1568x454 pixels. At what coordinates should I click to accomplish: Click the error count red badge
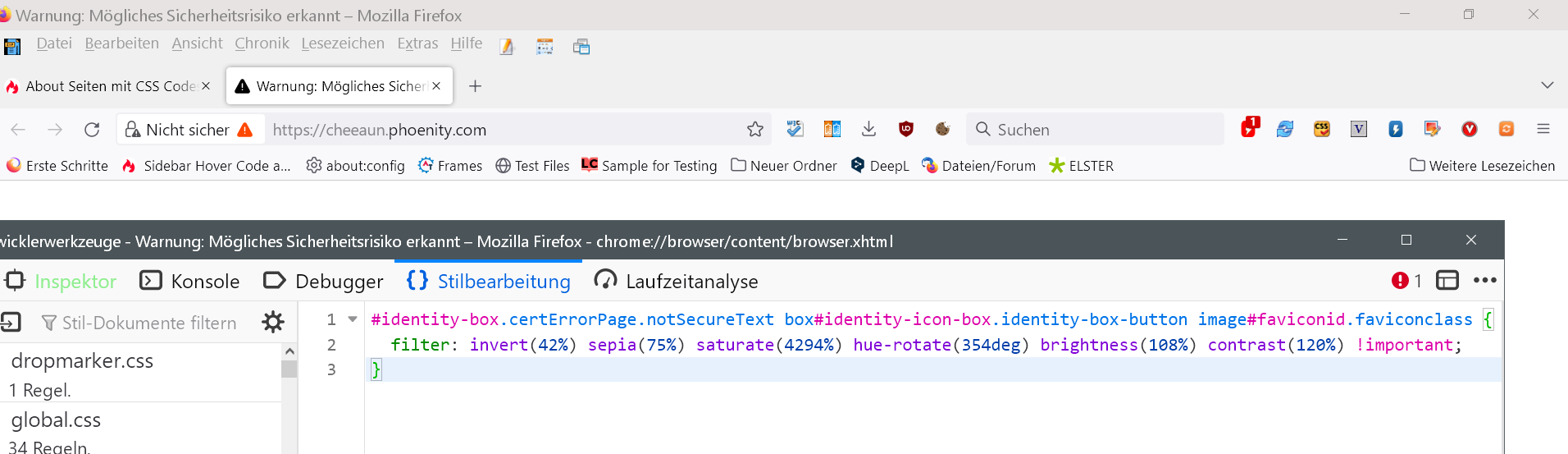pyautogui.click(x=1406, y=281)
